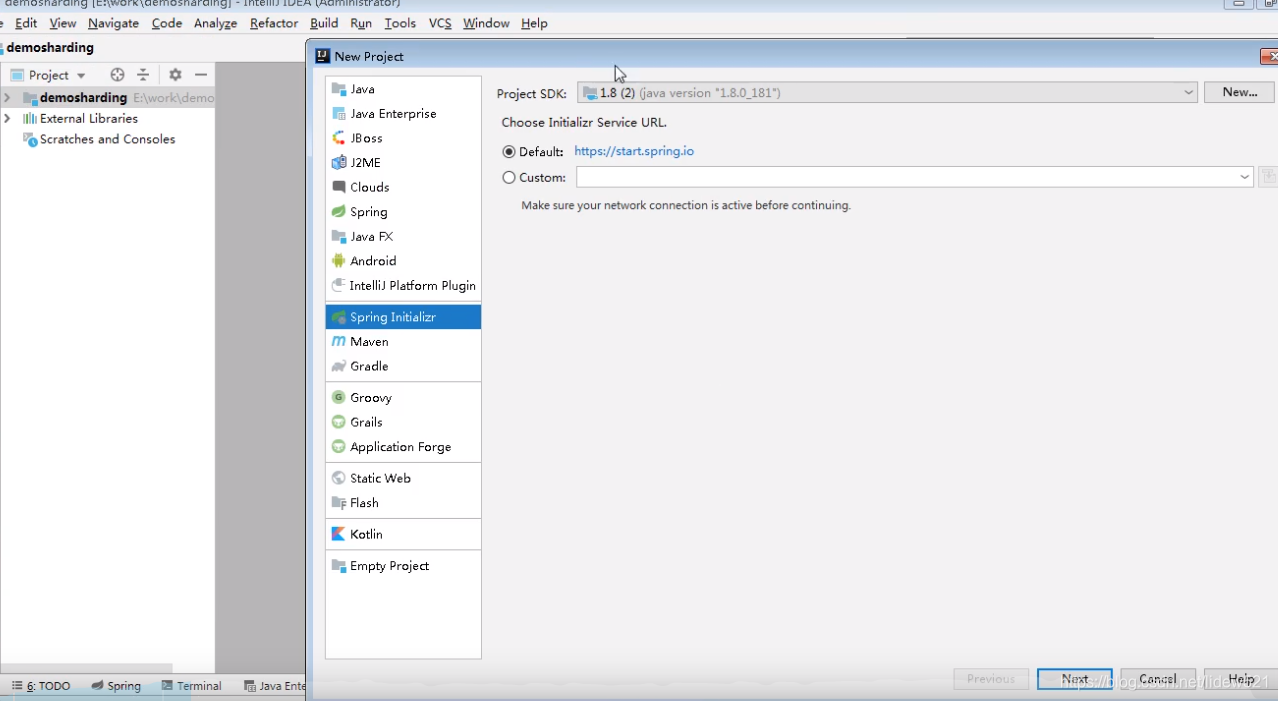Expand the External Libraries tree node
The image size is (1278, 701).
click(7, 118)
